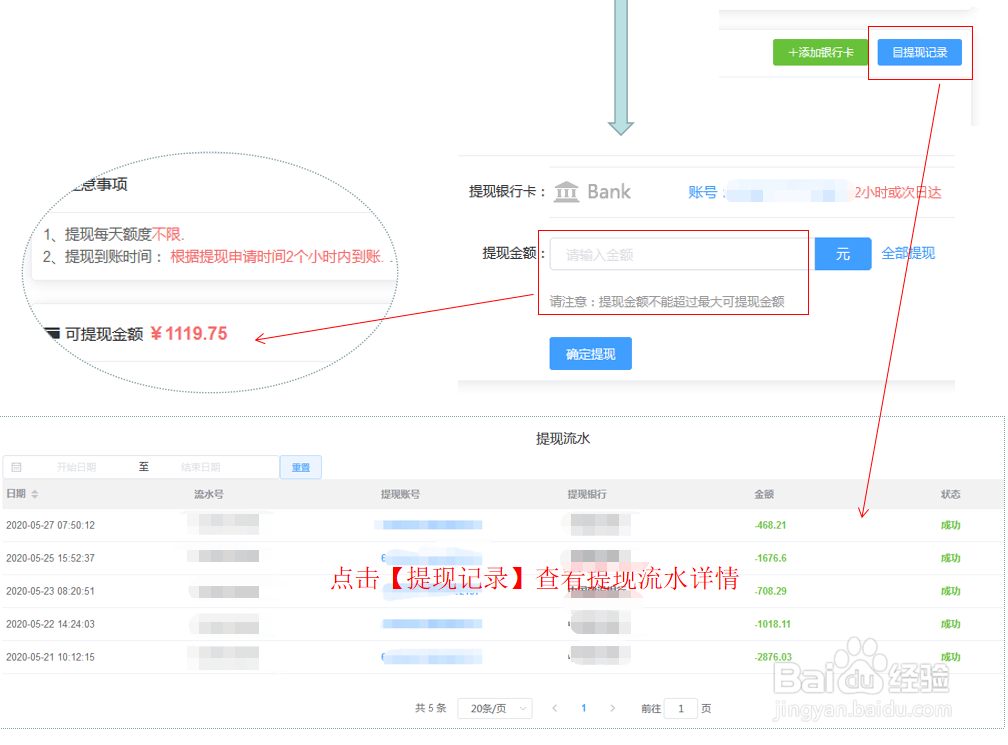Click the blue 元 currency button
The width and height of the screenshot is (1008, 745).
pos(842,254)
